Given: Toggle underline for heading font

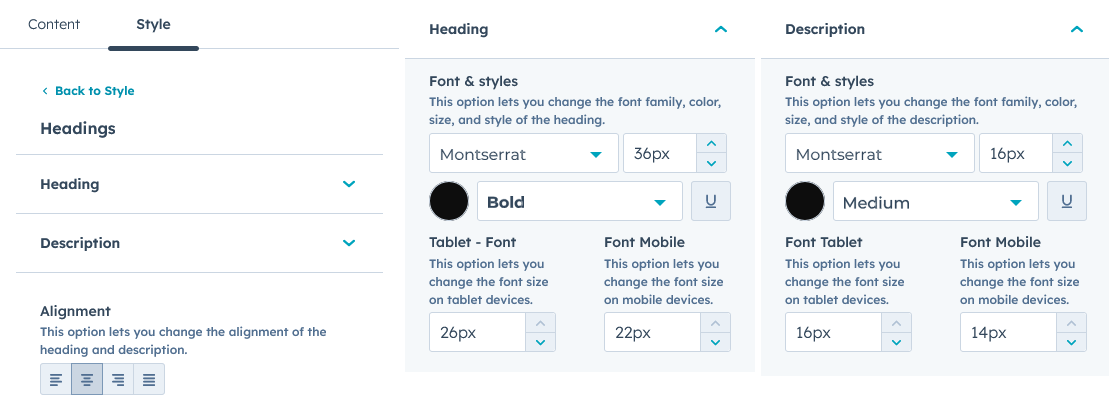Looking at the screenshot, I should coord(711,202).
